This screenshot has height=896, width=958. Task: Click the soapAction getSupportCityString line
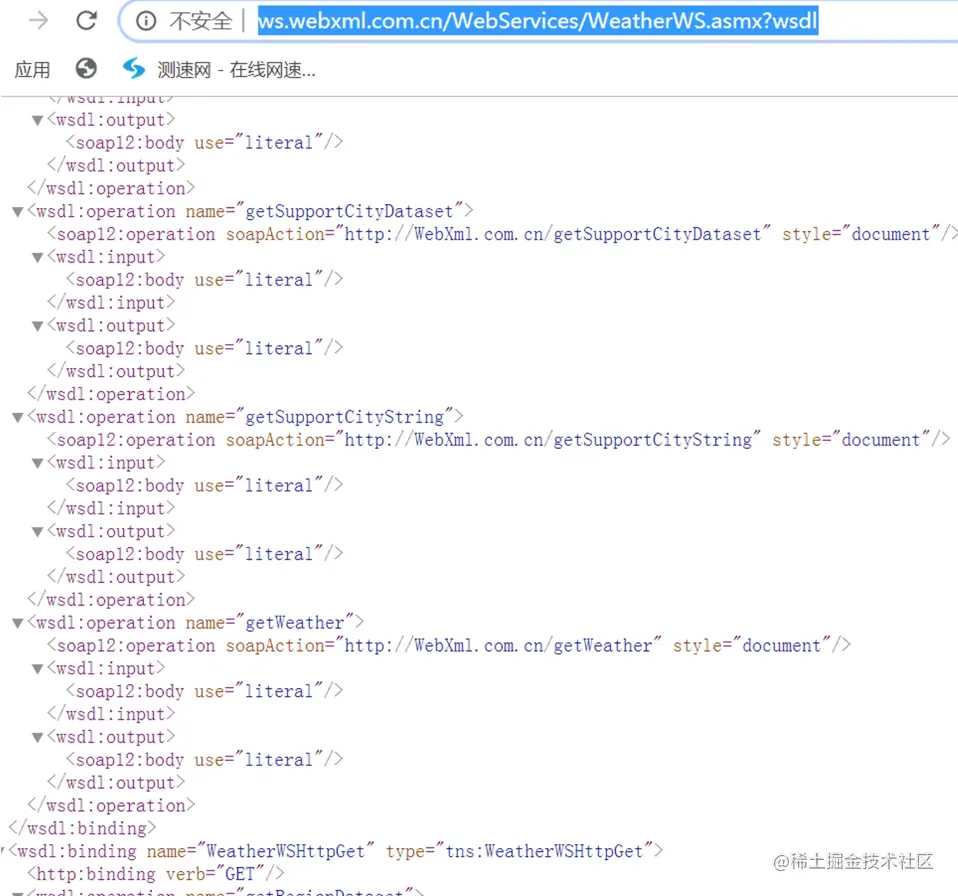click(x=499, y=440)
